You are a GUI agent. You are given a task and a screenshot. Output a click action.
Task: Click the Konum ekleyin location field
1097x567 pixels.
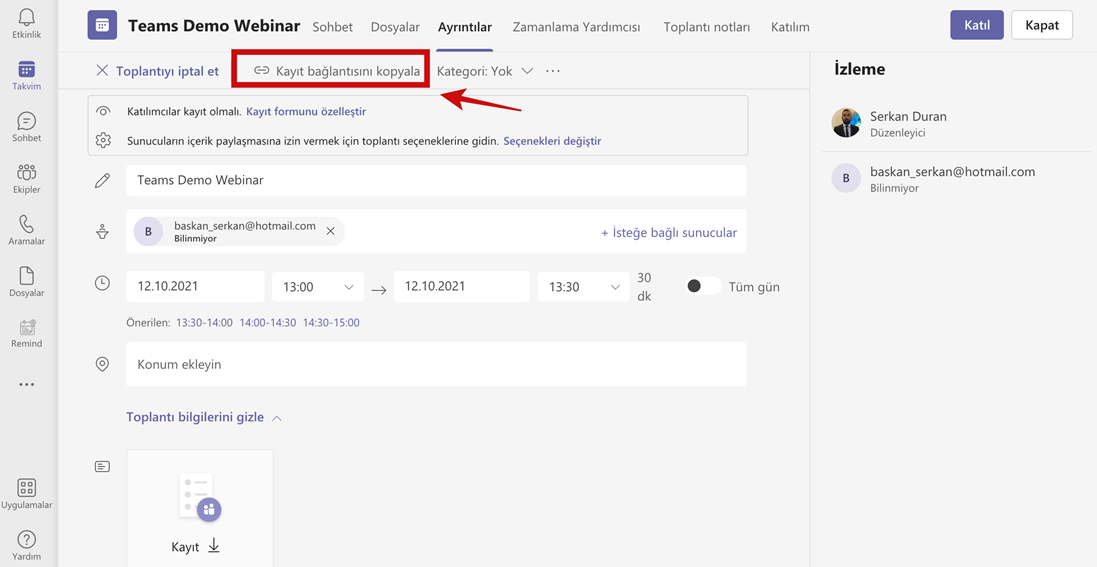436,364
